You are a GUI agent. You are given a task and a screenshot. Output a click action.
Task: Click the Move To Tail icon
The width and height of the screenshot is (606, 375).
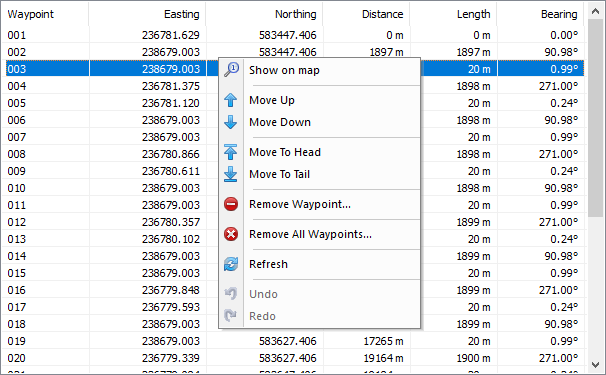click(231, 174)
